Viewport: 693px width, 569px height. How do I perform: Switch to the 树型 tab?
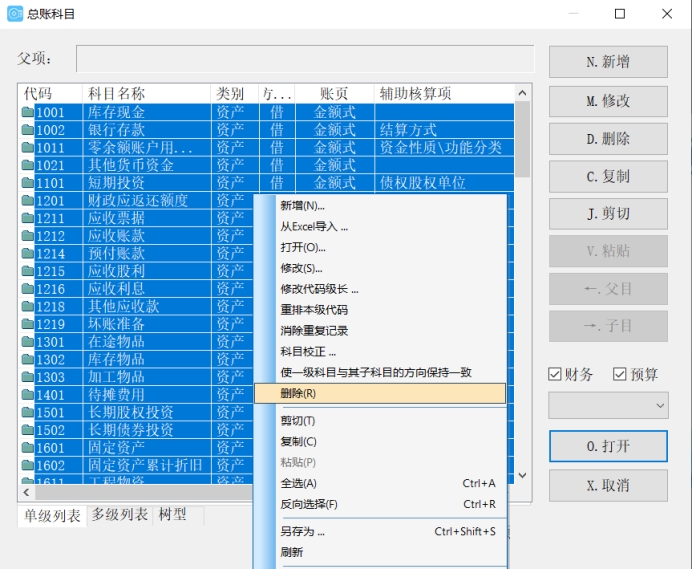(172, 515)
